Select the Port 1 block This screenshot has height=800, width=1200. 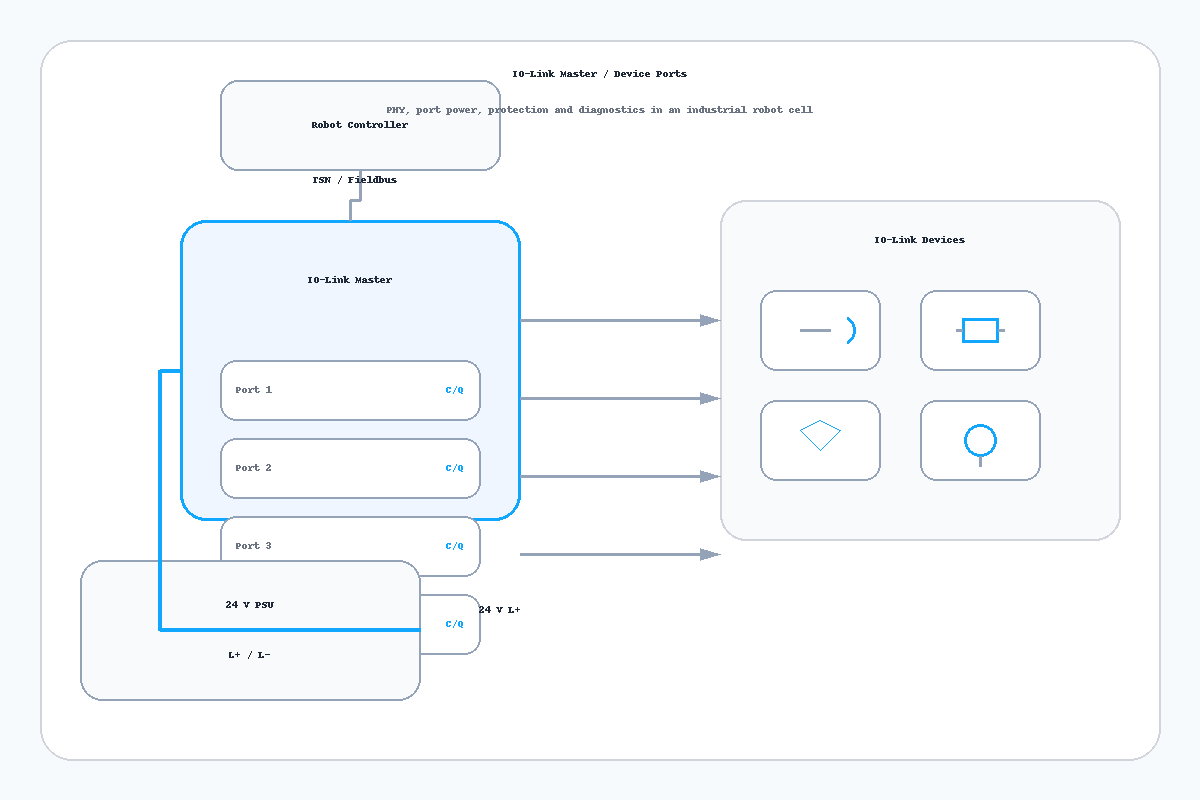click(350, 390)
